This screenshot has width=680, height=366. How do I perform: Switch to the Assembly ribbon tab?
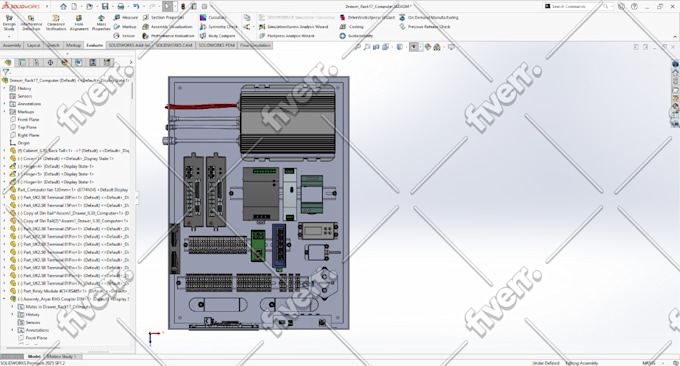pyautogui.click(x=12, y=45)
